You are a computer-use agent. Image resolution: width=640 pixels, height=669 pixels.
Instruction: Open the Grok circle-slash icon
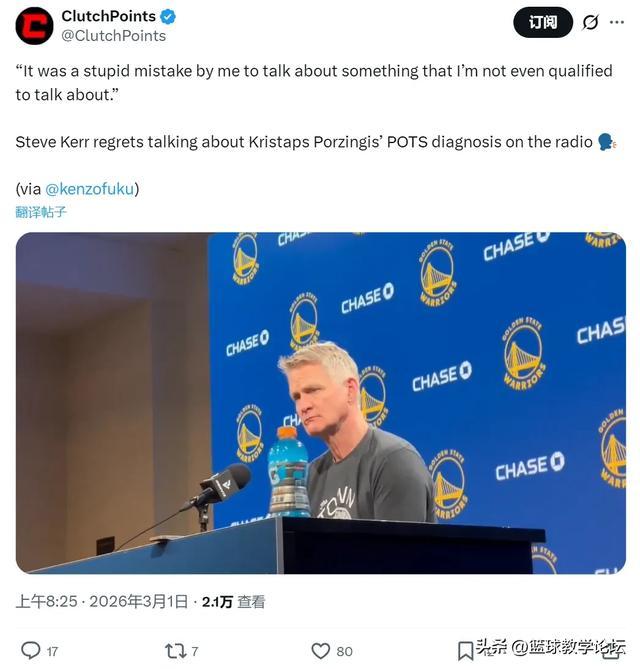click(x=591, y=22)
